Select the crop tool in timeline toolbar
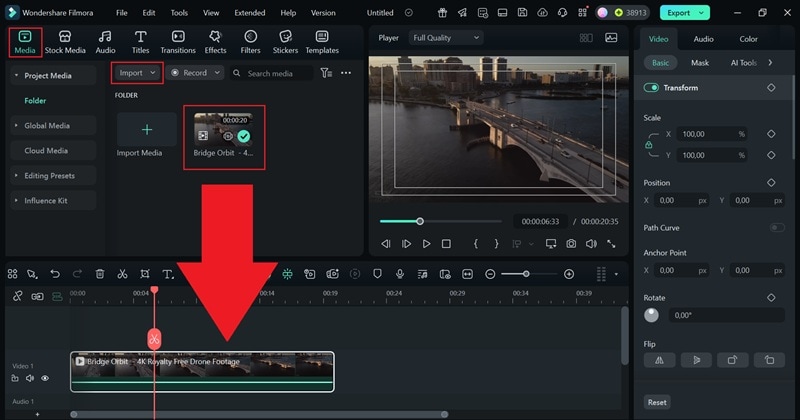 click(x=145, y=274)
